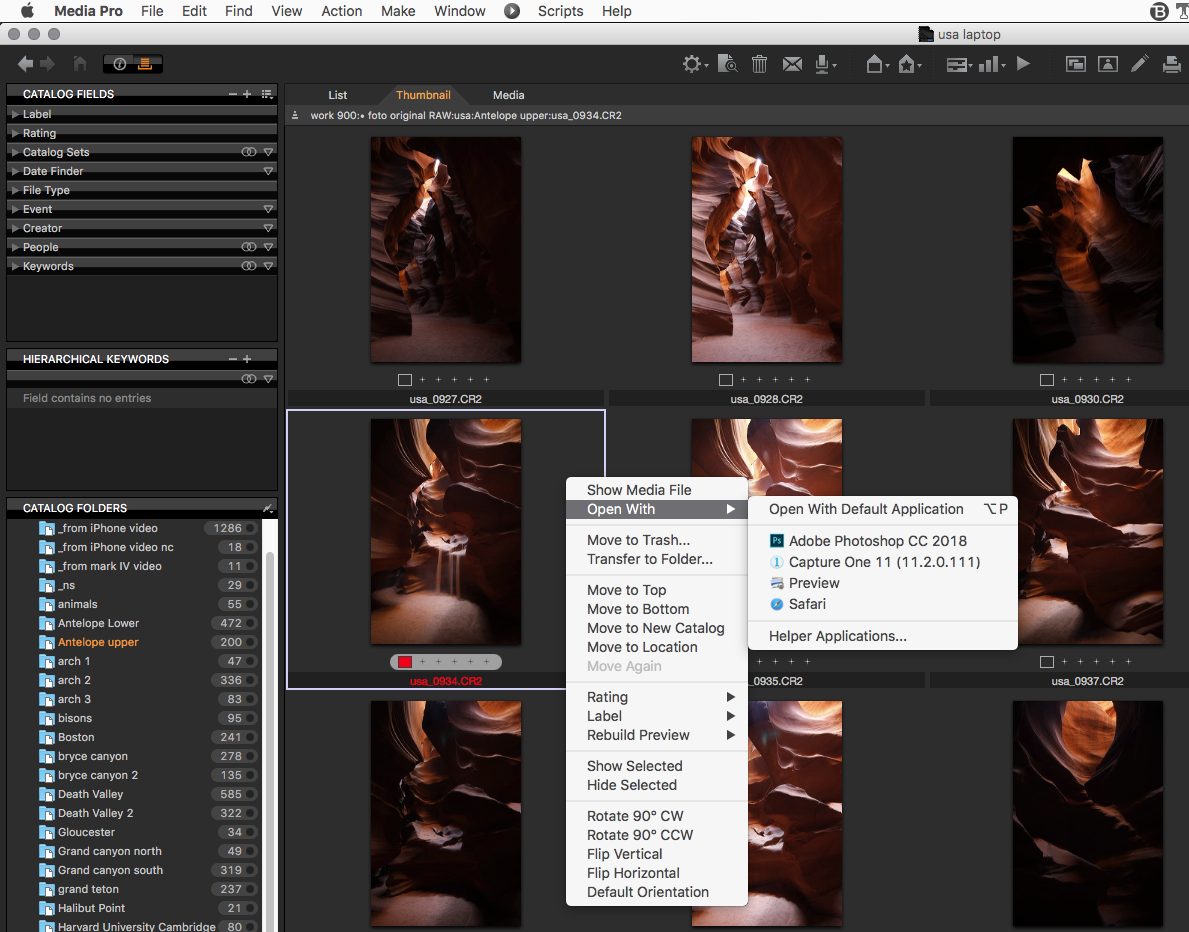
Task: Open the Date Finder dropdown triangle
Action: coord(268,171)
